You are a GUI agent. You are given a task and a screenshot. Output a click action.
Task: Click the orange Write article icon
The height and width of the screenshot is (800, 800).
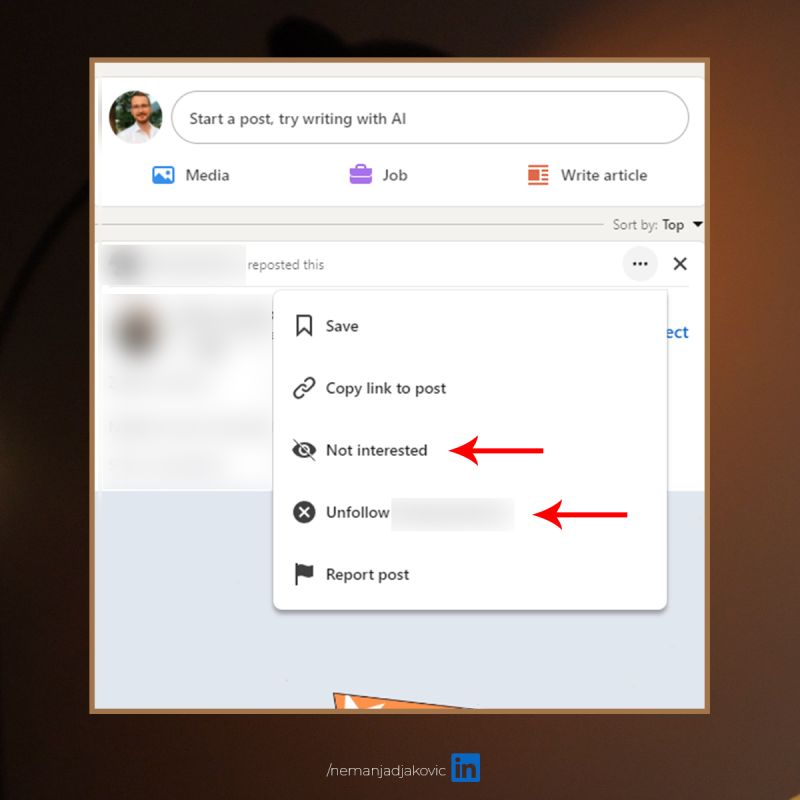(x=538, y=175)
